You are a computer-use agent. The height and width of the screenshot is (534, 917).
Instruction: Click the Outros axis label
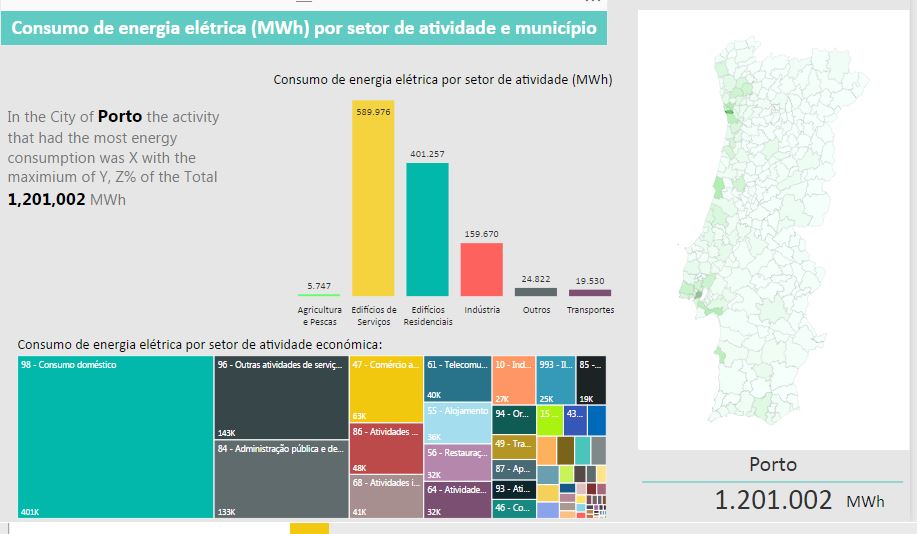(536, 310)
